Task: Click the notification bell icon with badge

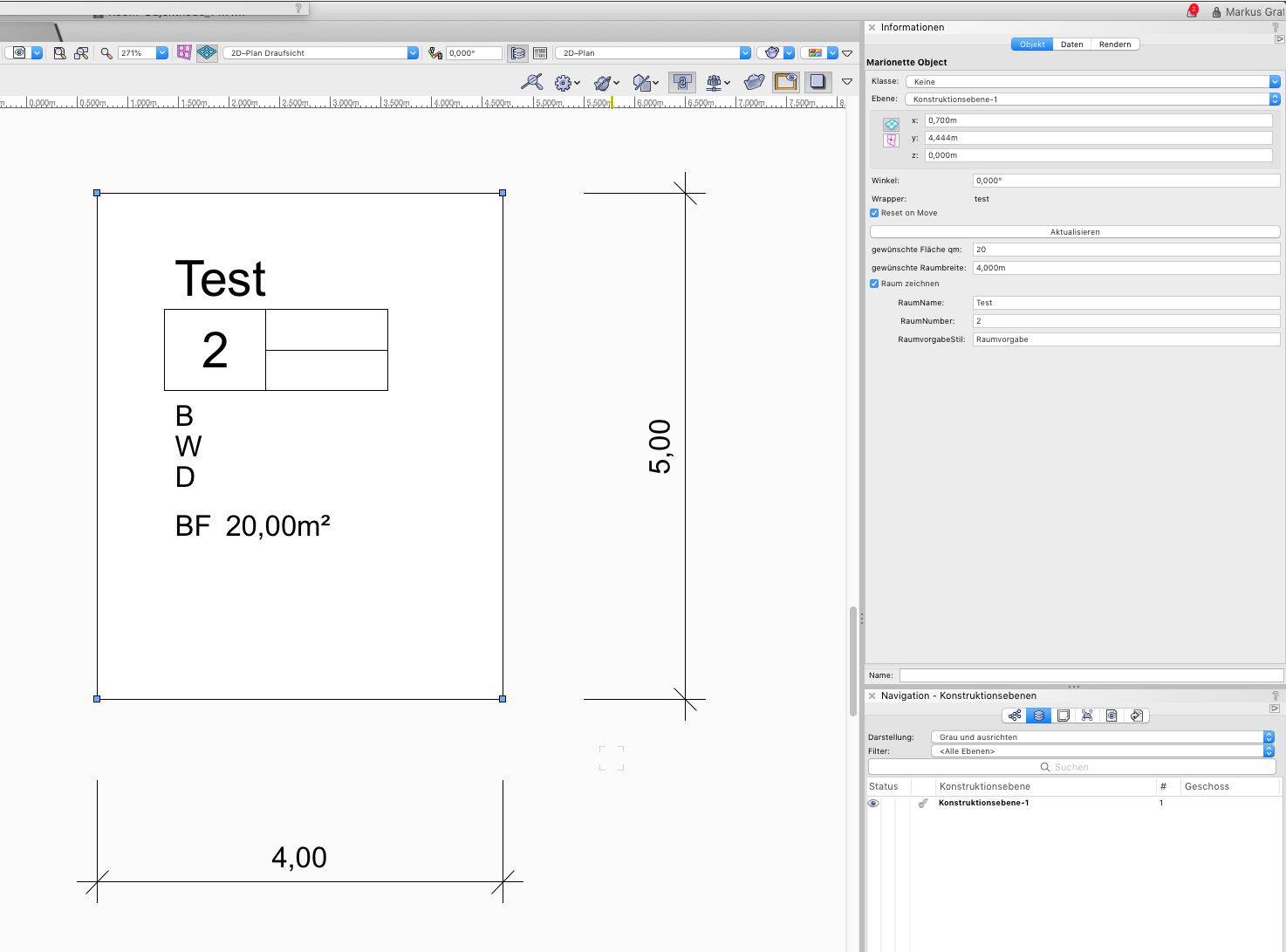Action: [1192, 11]
